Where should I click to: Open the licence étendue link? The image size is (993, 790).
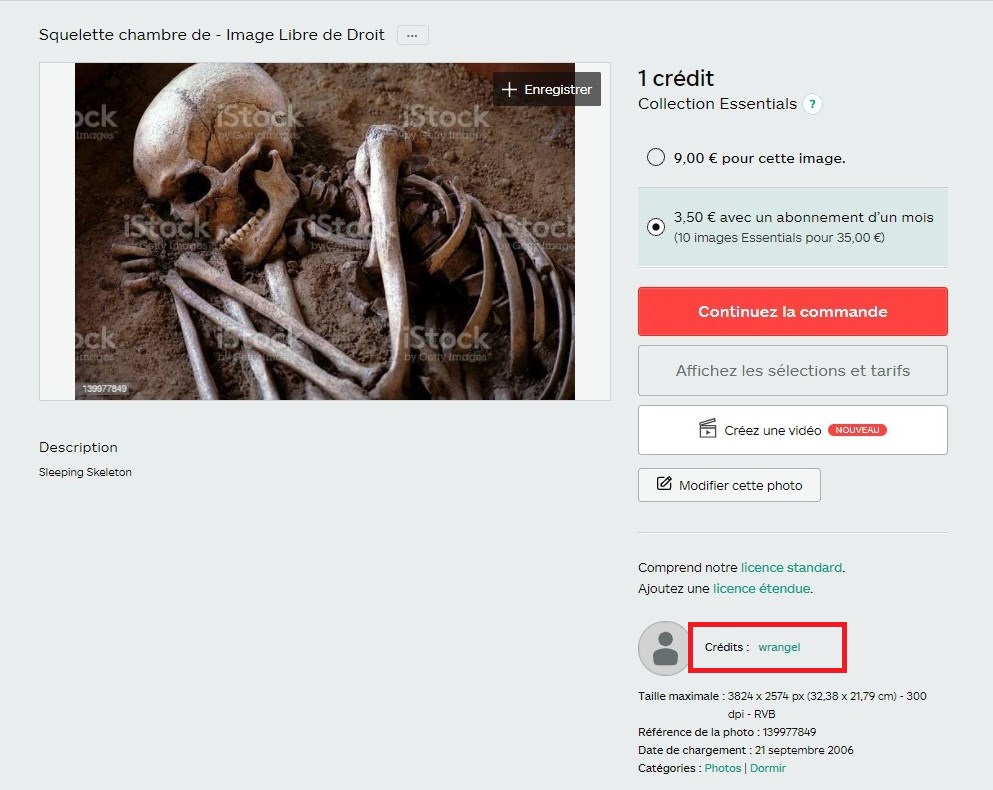click(761, 589)
